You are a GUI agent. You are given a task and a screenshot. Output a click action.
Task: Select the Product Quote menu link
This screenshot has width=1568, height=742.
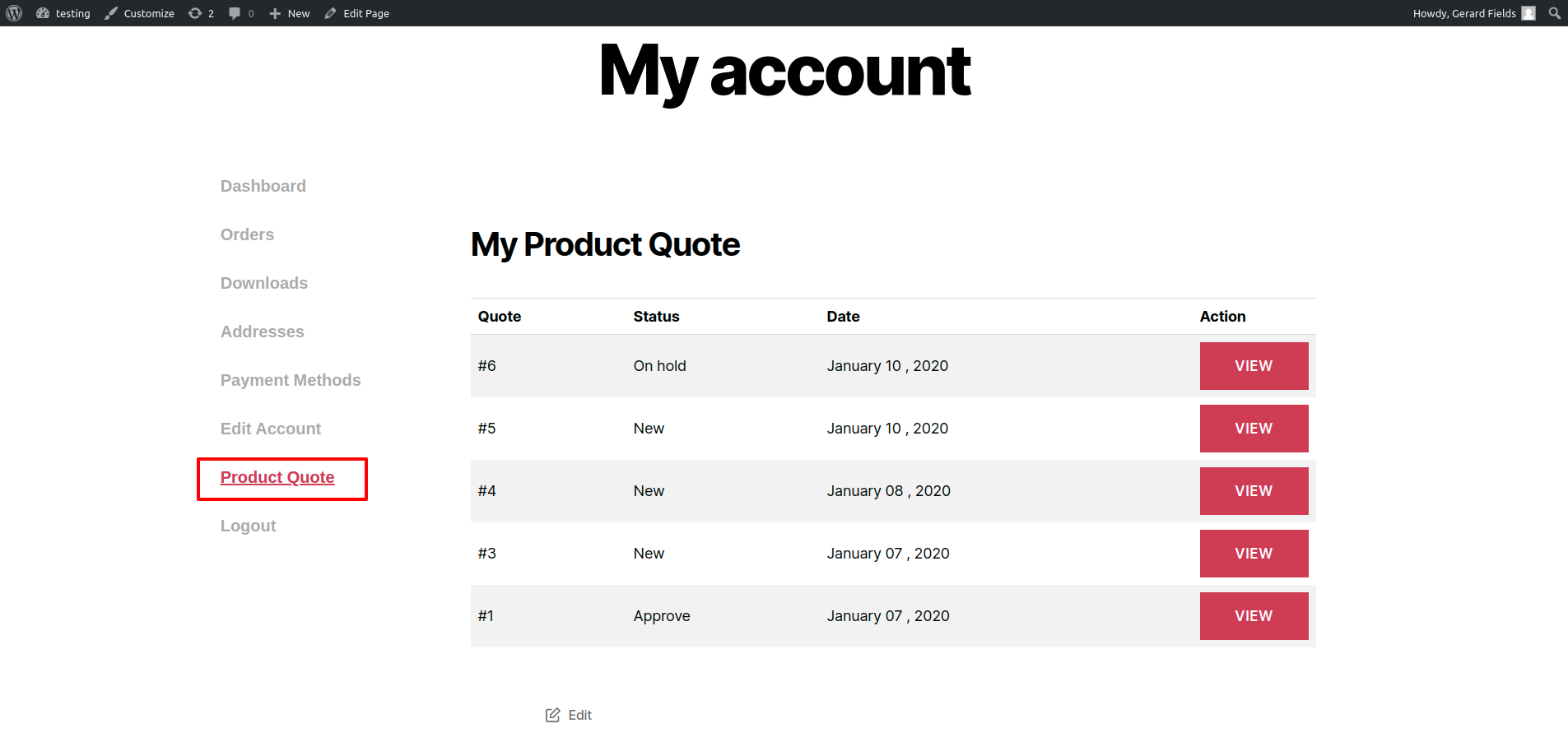277,477
